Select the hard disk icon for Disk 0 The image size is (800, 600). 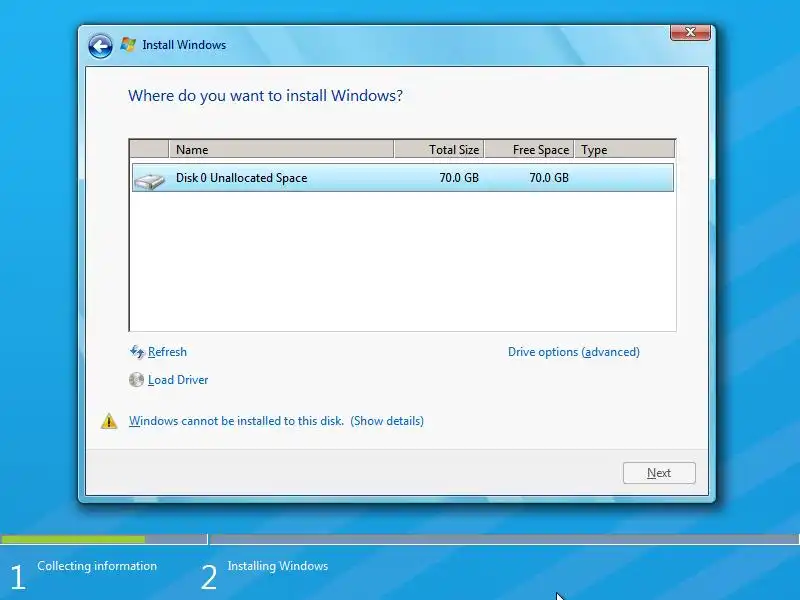click(149, 181)
